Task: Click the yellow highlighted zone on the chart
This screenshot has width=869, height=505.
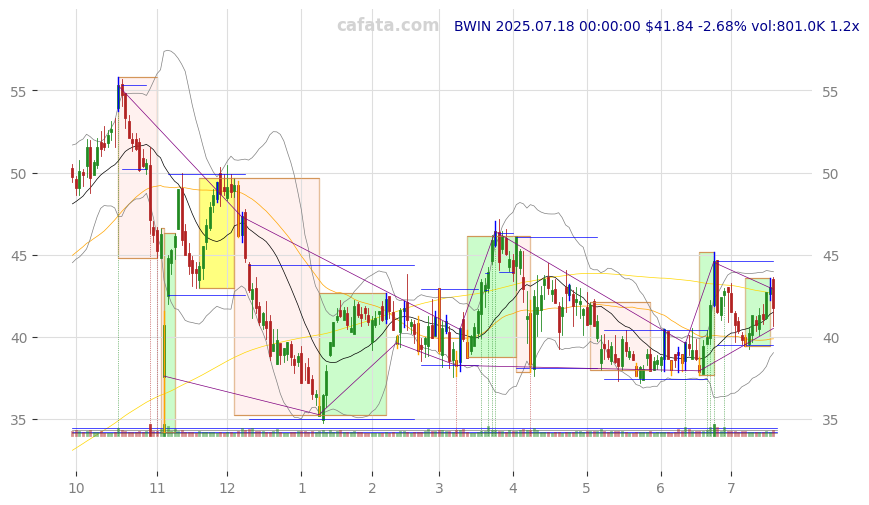Action: point(217,233)
